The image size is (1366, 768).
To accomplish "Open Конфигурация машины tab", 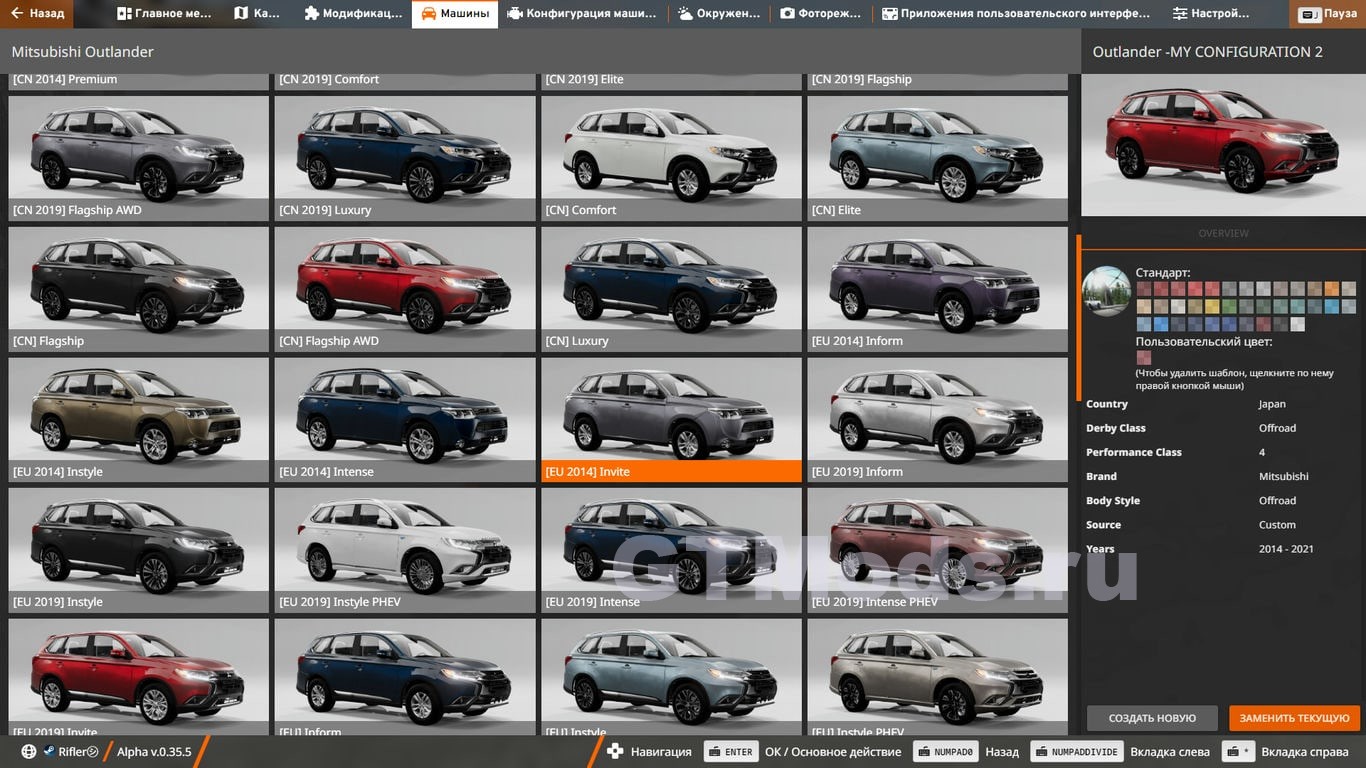I will [582, 14].
